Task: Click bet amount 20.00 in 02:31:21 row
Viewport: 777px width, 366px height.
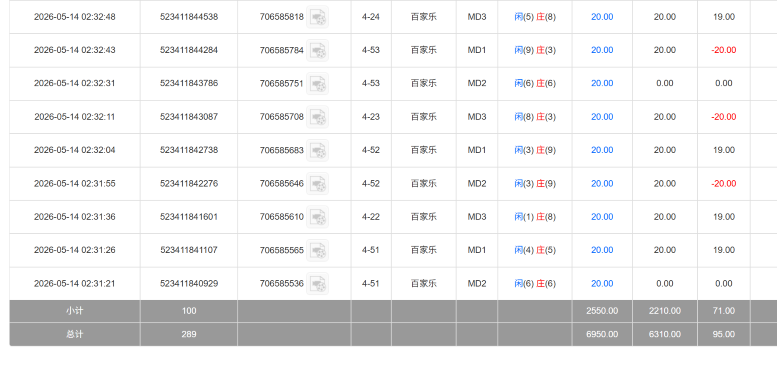Action: point(602,283)
